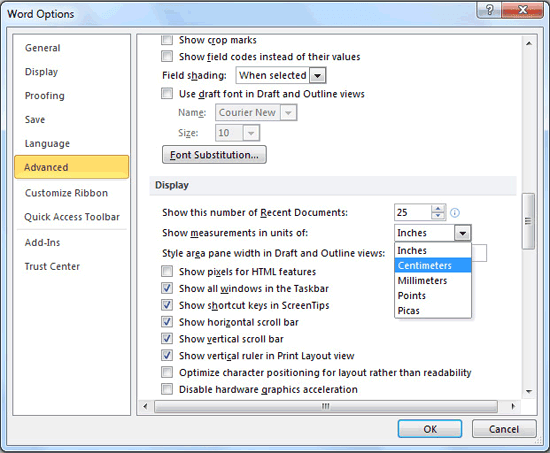The height and width of the screenshot is (453, 550).
Task: Enable Optimize character positioning for layout
Action: (x=167, y=372)
